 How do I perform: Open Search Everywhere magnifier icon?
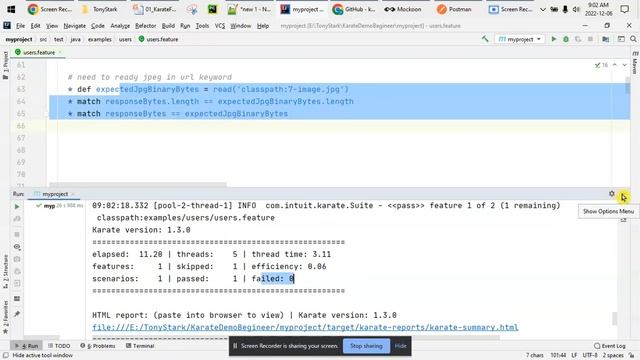click(633, 39)
